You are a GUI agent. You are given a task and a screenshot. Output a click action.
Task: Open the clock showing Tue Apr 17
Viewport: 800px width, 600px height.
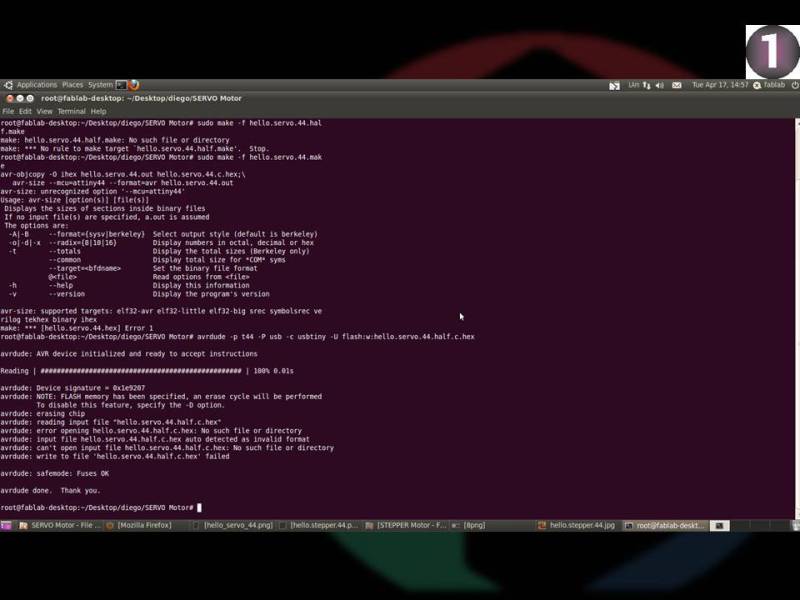coord(720,85)
